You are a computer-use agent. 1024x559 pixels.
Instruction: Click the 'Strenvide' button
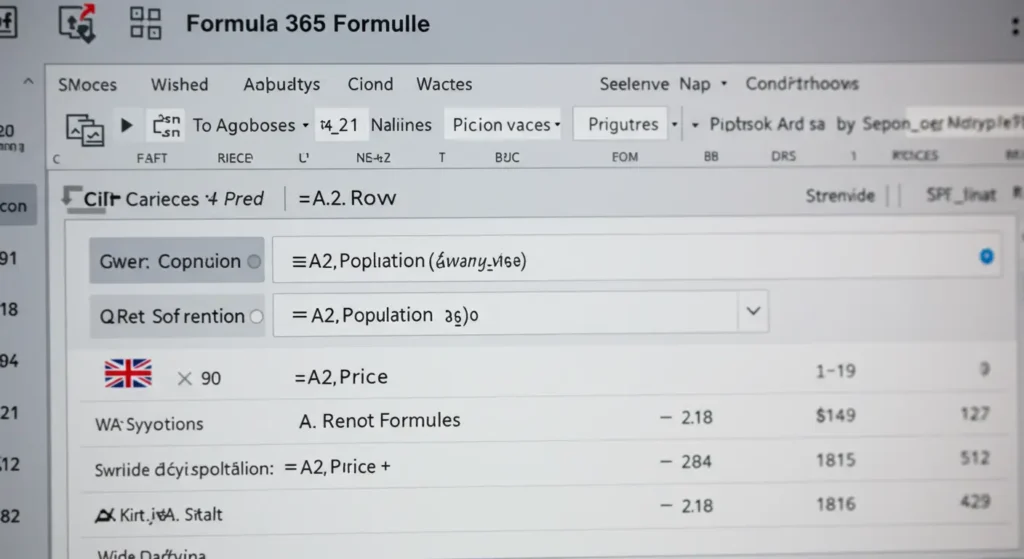click(840, 196)
